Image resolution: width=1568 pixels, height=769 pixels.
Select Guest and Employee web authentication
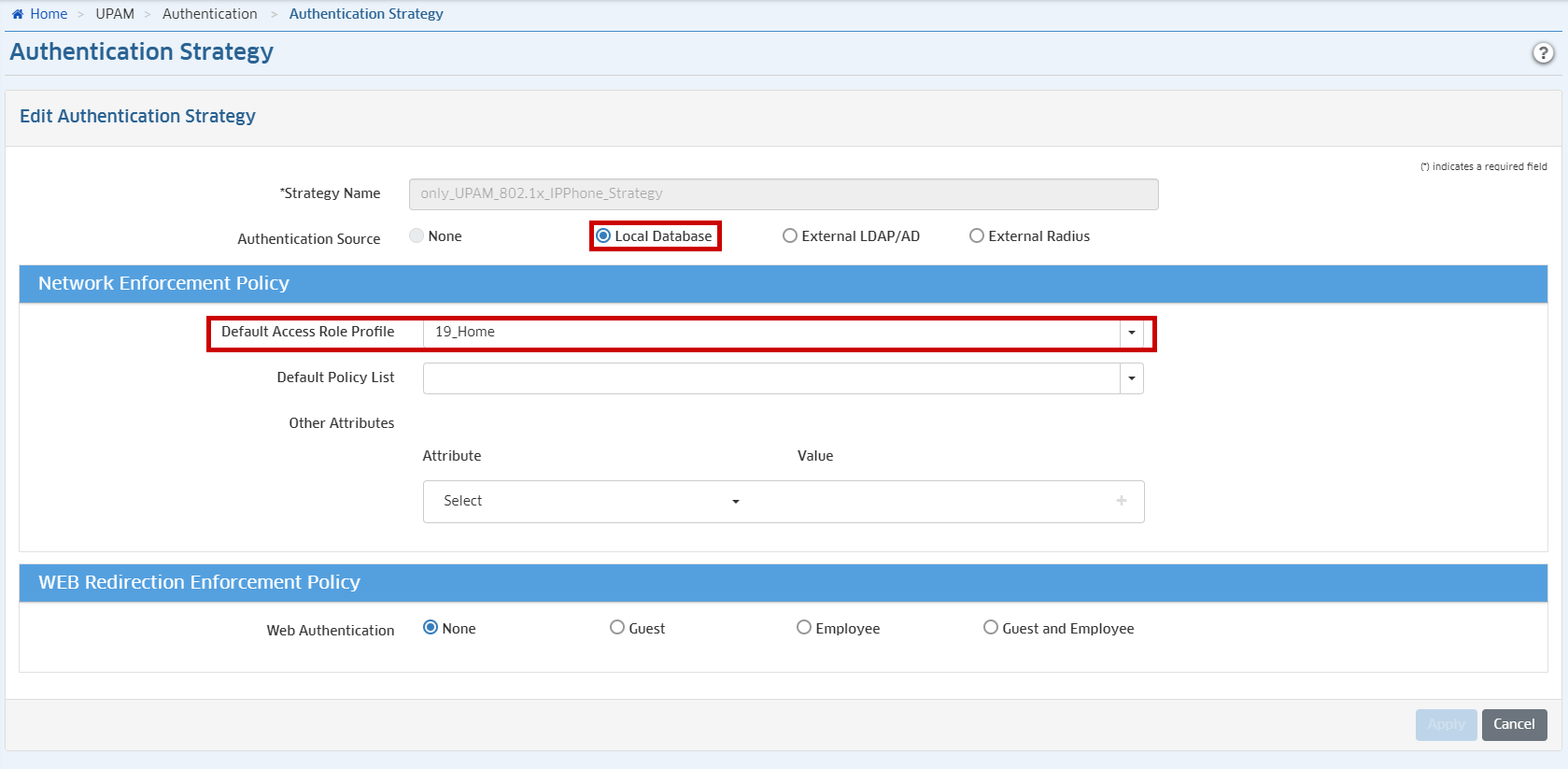tap(991, 628)
